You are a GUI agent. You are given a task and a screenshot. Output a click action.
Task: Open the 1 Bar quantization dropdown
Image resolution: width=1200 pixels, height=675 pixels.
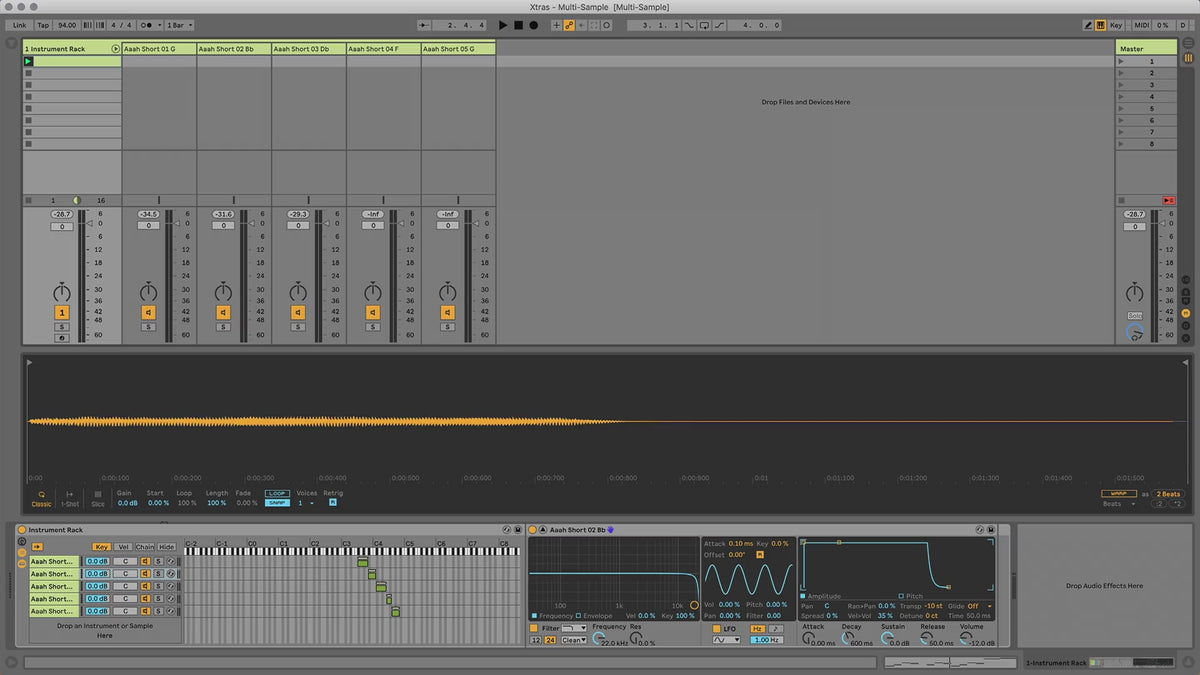(x=179, y=25)
